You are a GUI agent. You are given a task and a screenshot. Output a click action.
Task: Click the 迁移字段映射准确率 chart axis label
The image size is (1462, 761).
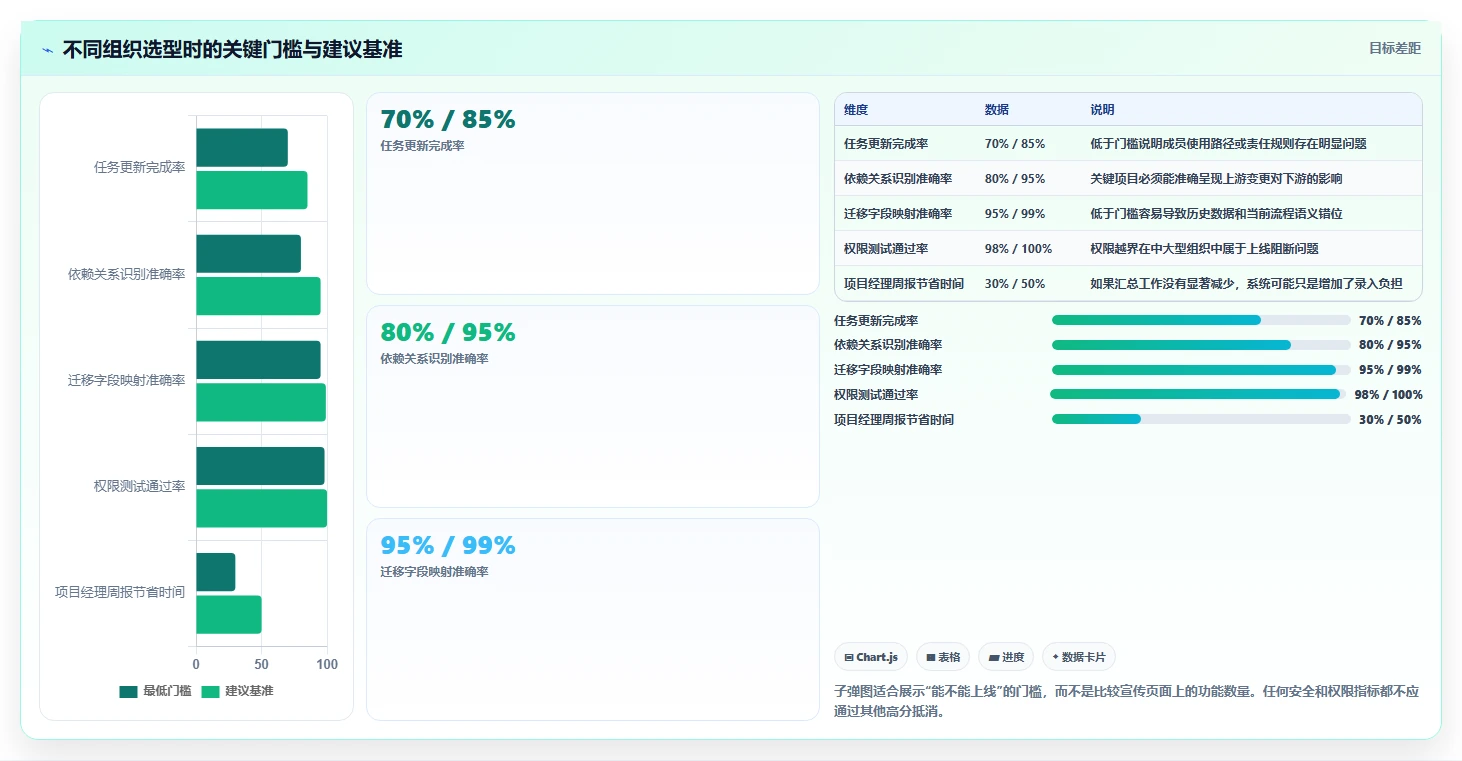pos(127,380)
